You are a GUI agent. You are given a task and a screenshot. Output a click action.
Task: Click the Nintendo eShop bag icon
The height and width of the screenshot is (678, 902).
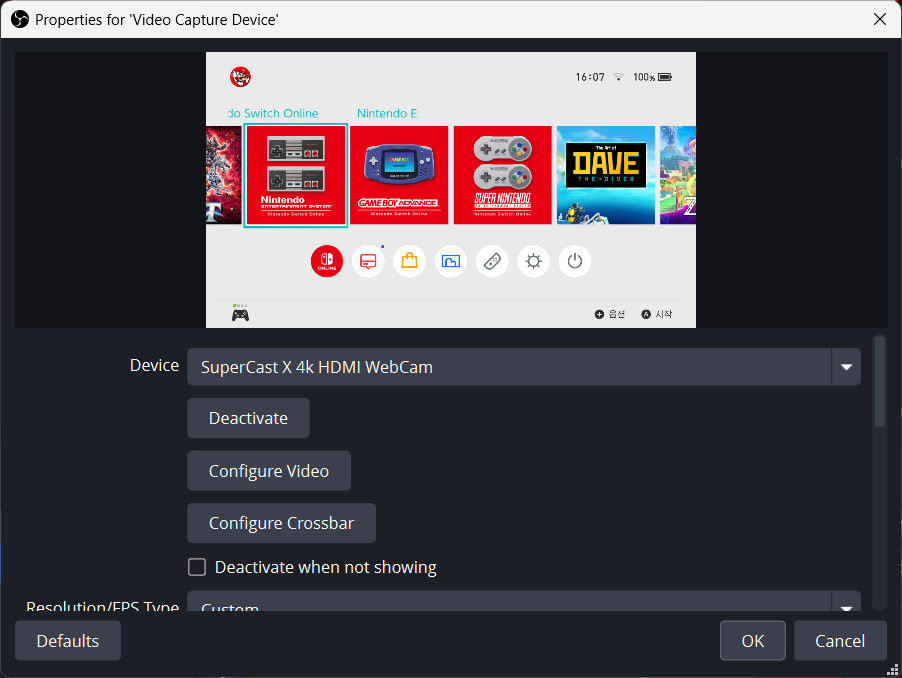pos(410,261)
